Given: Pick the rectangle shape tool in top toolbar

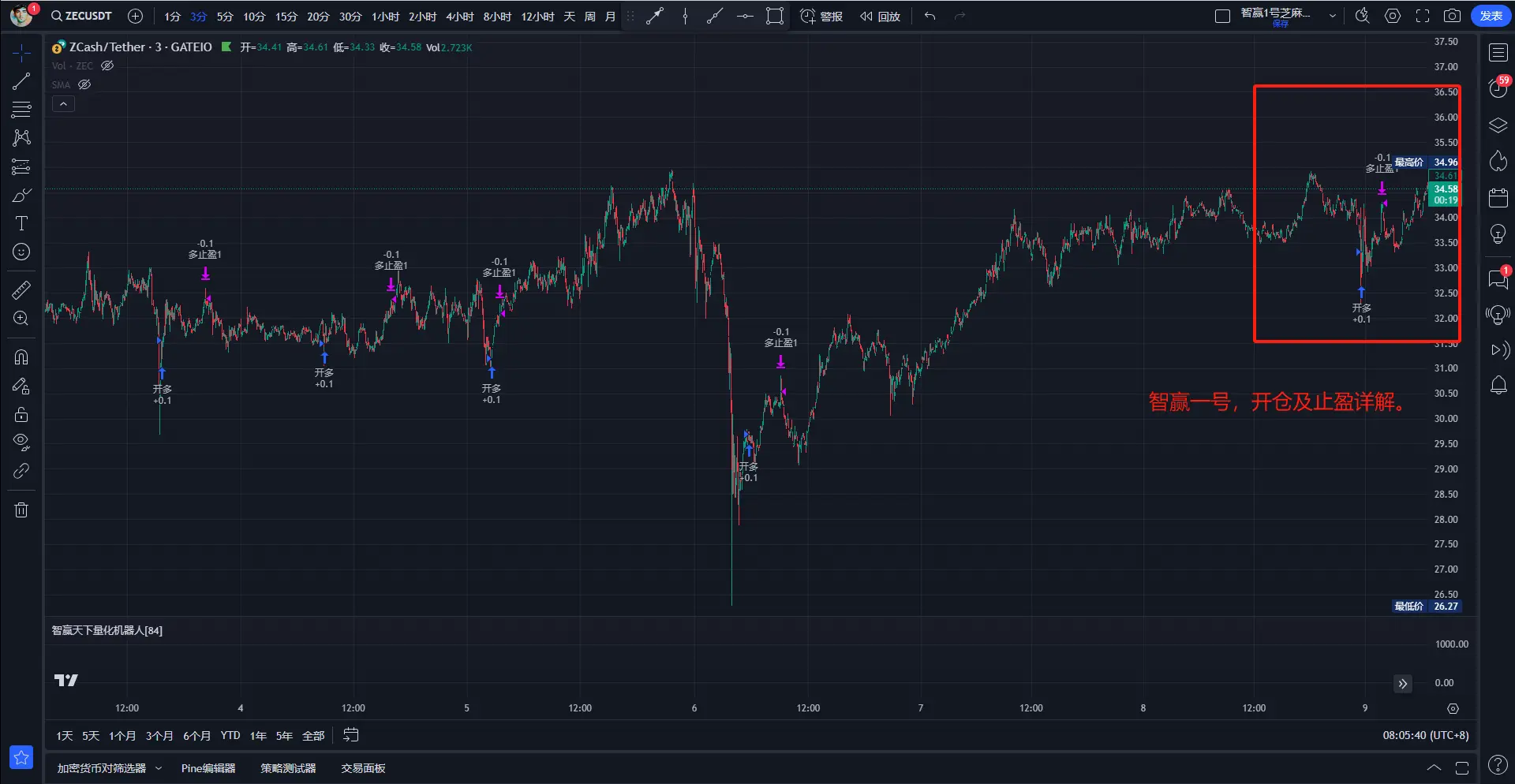Looking at the screenshot, I should (x=775, y=16).
